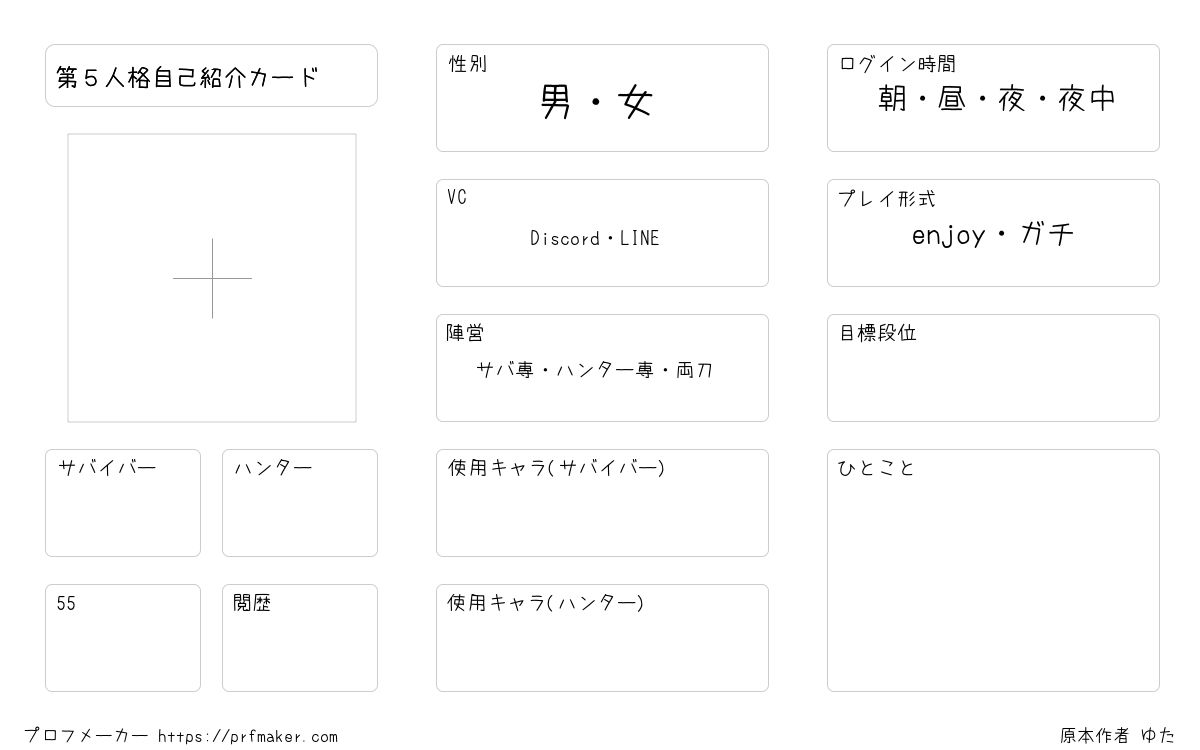1200x750 pixels.
Task: Click the 第5人格自己紹介カード title box
Action: pyautogui.click(x=211, y=76)
